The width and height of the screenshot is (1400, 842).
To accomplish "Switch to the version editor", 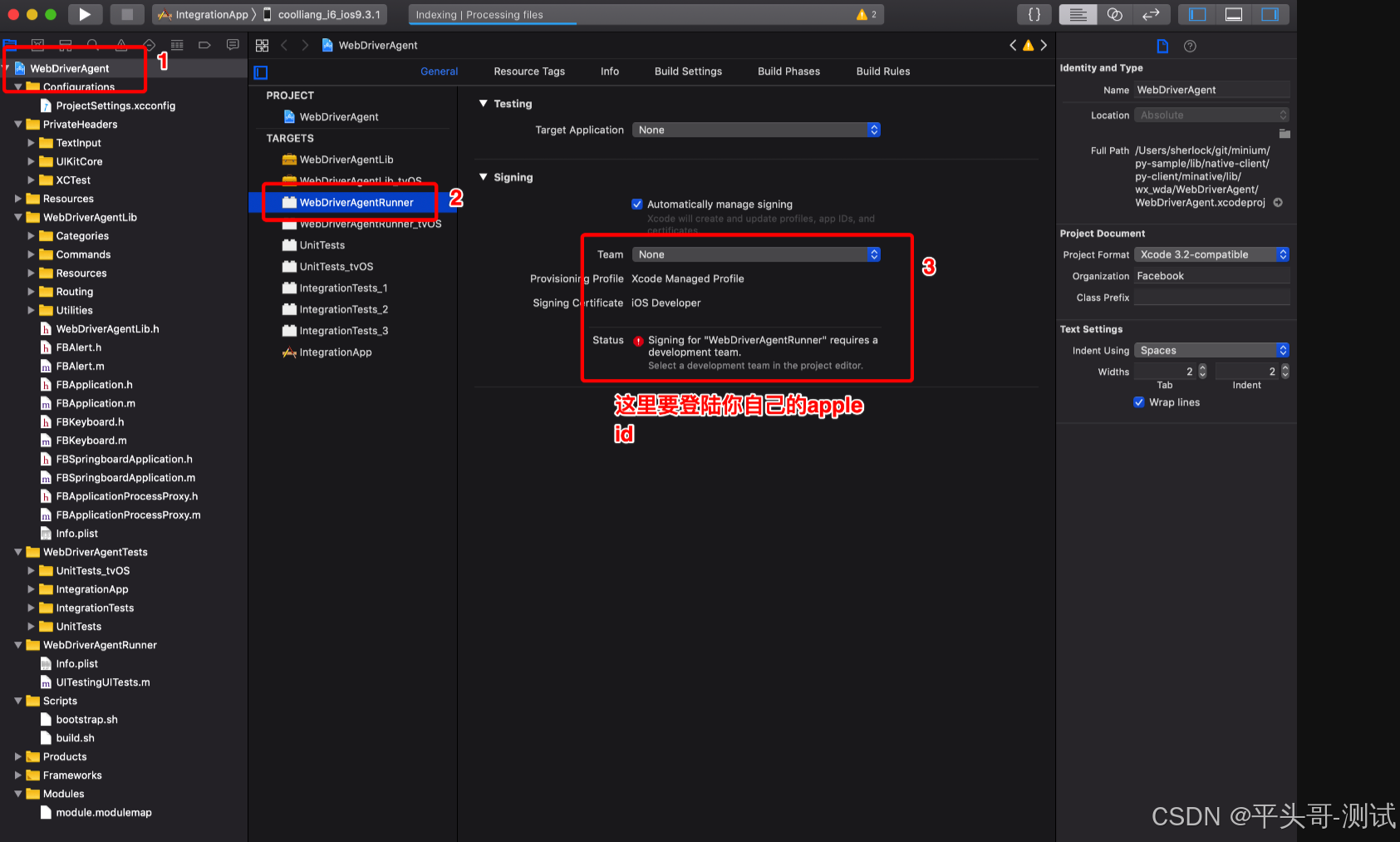I will (x=1152, y=14).
